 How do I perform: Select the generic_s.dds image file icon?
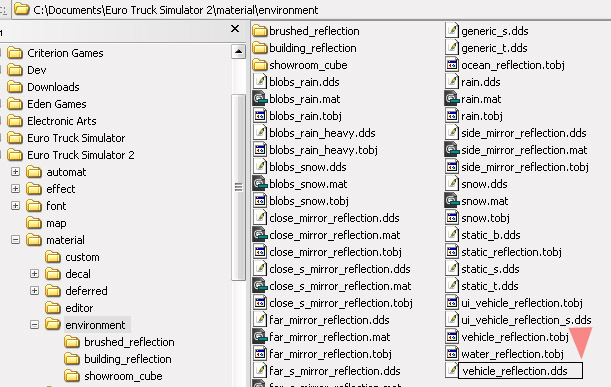(x=452, y=31)
